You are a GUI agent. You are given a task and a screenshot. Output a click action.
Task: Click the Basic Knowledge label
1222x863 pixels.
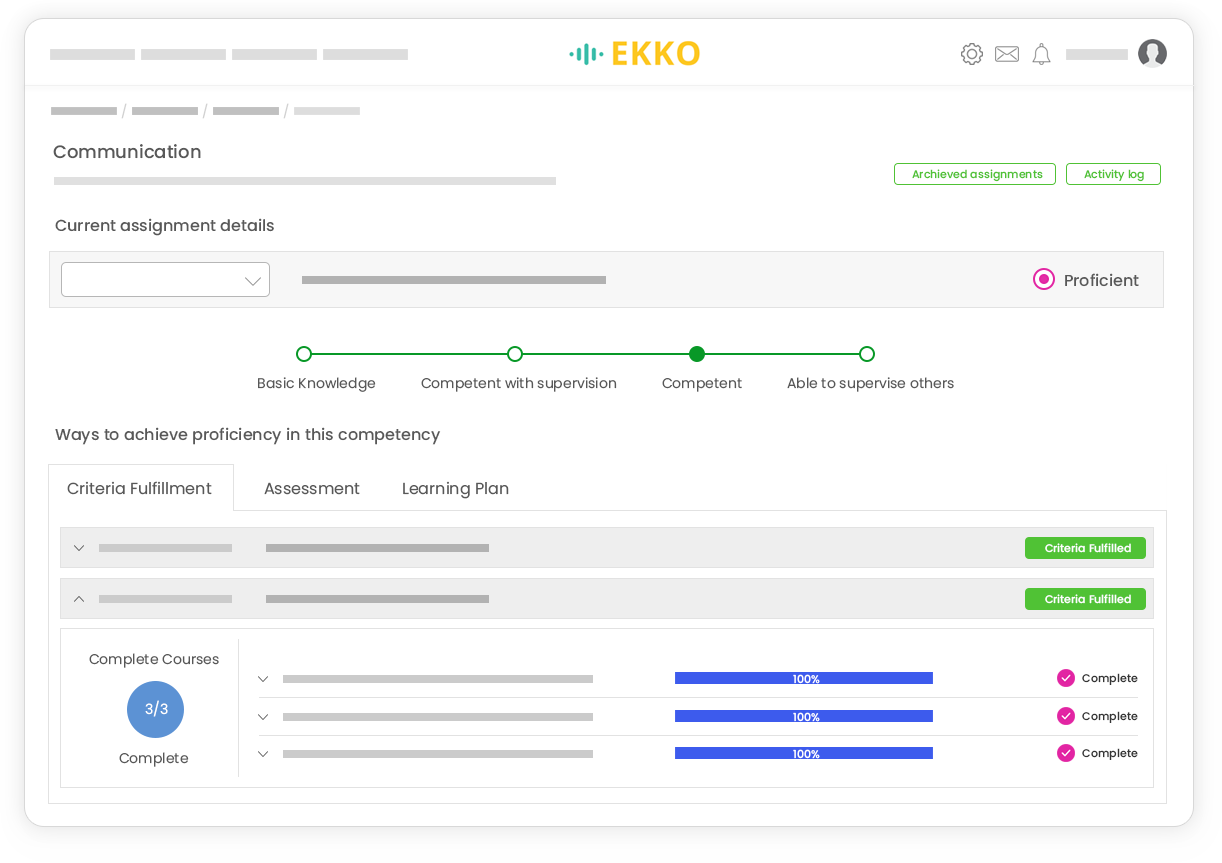(x=316, y=383)
